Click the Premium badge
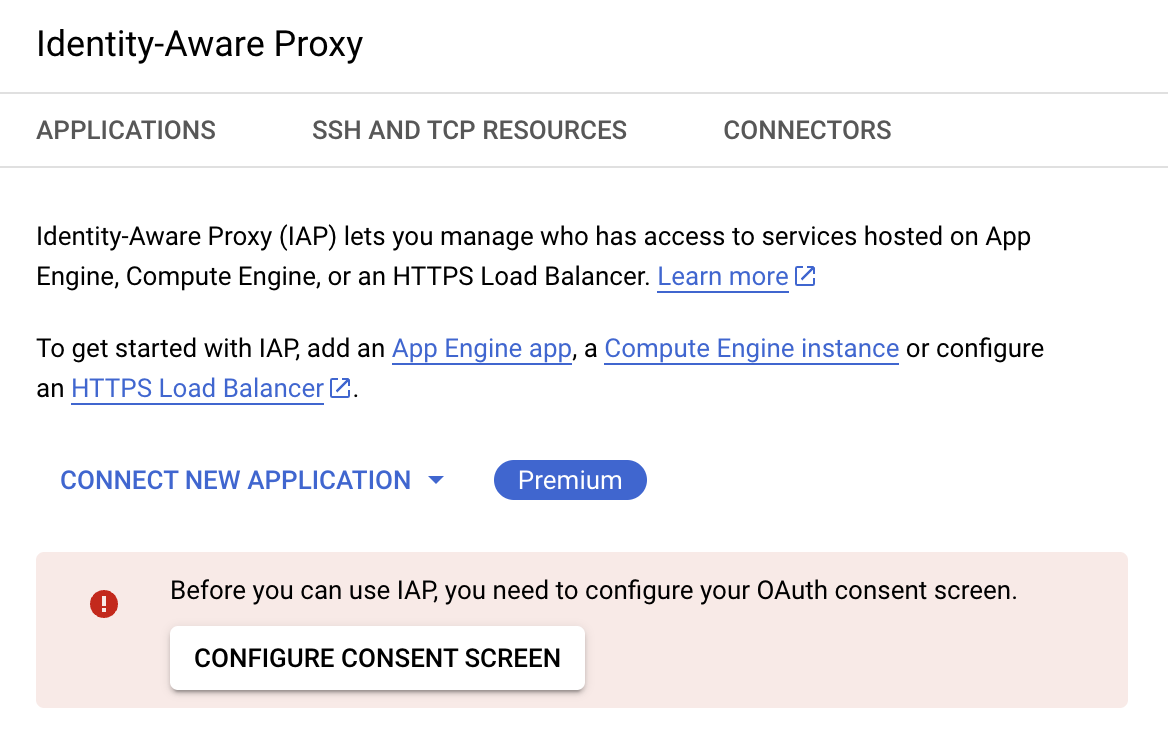This screenshot has height=740, width=1168. tap(570, 480)
